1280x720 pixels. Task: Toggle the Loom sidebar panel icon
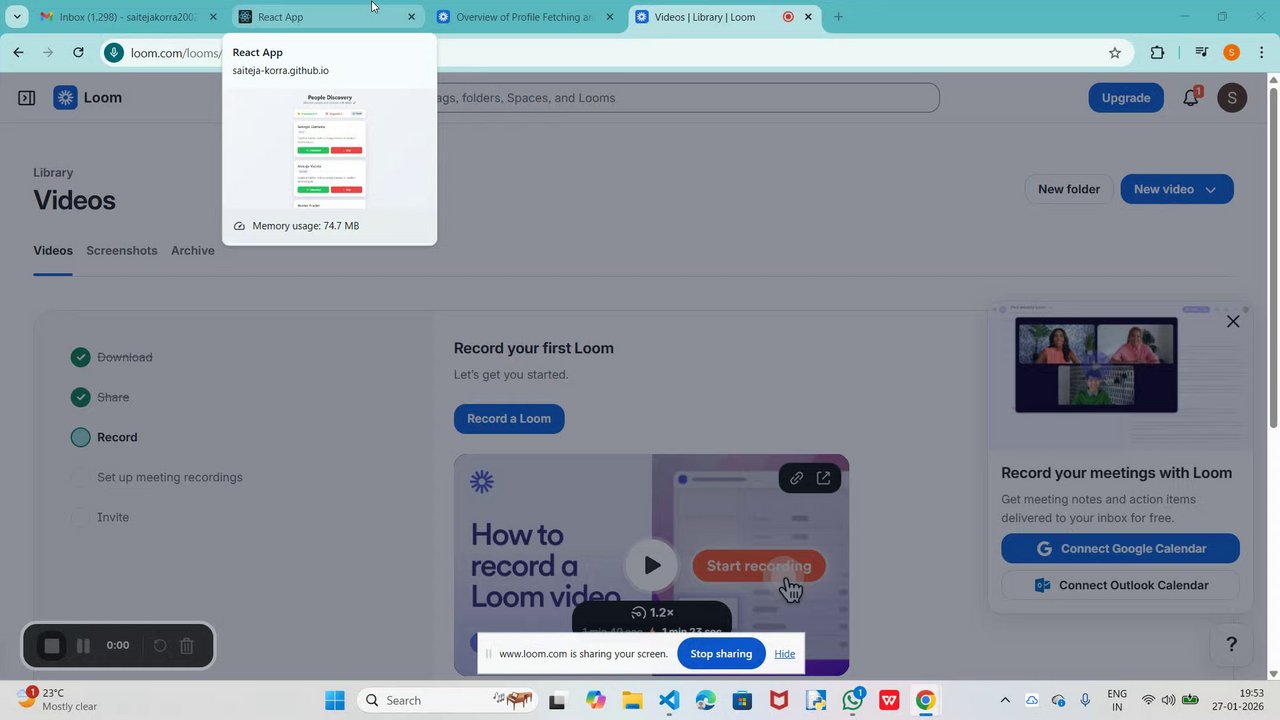pos(27,98)
